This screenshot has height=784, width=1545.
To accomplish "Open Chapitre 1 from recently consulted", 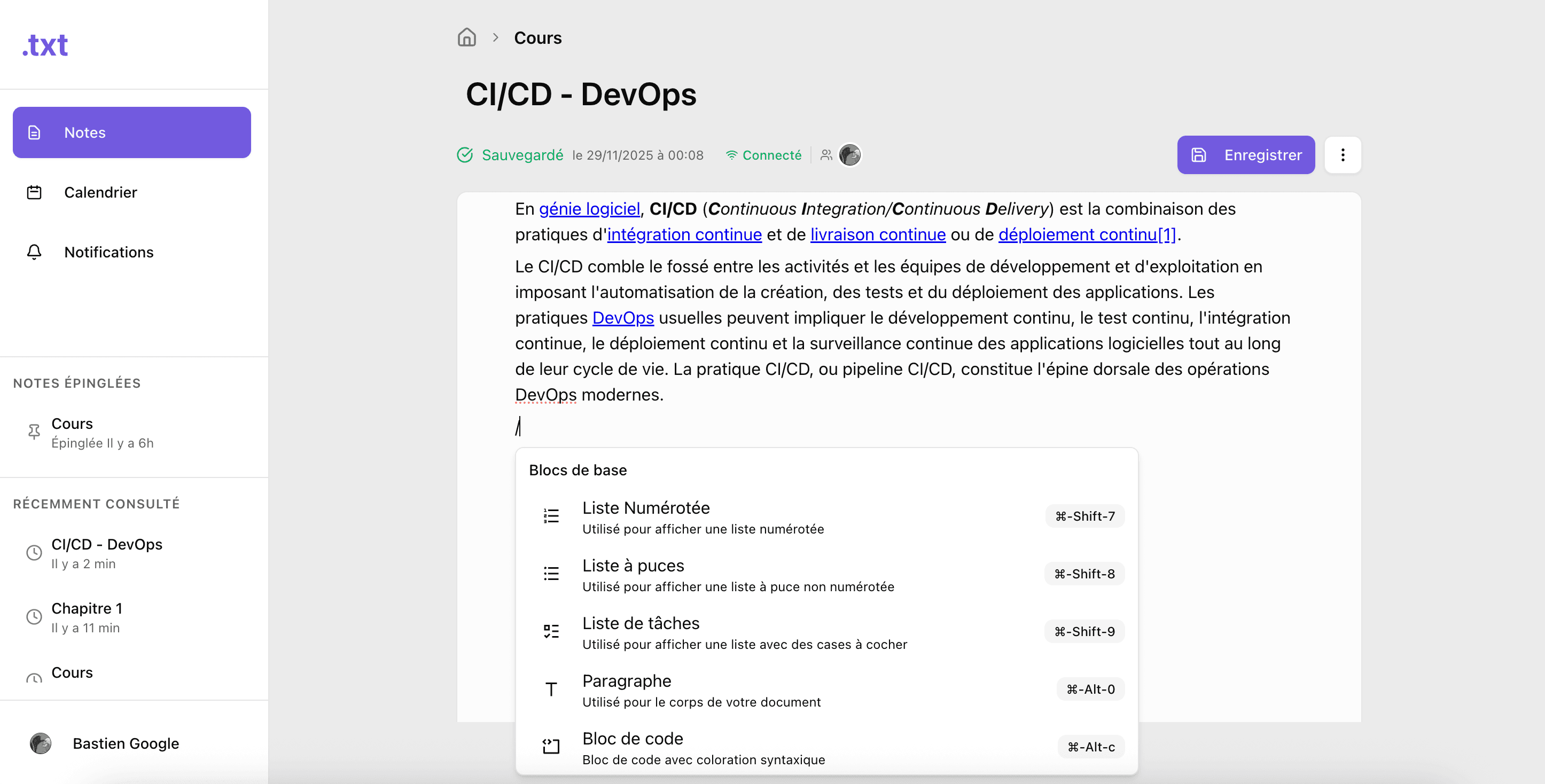I will pos(87,608).
